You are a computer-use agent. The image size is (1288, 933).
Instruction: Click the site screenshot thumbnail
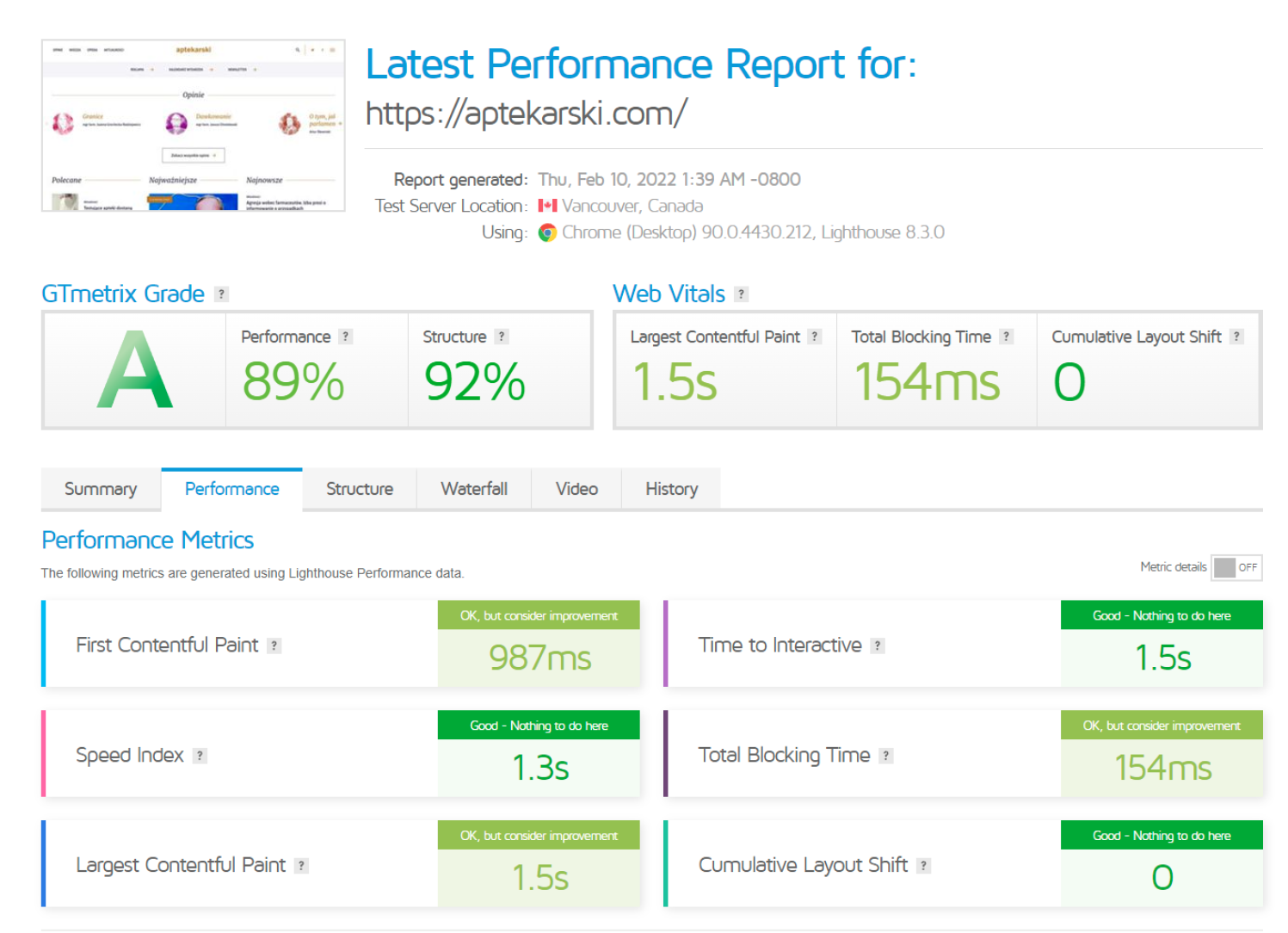[x=194, y=125]
